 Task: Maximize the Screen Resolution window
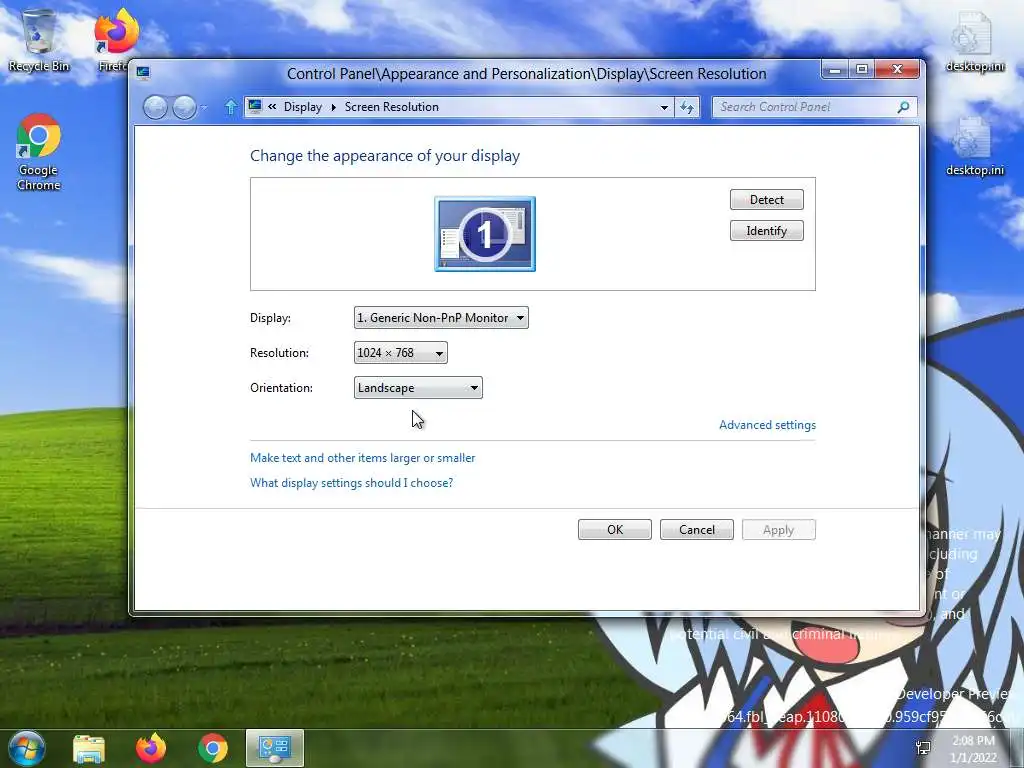pos(862,69)
